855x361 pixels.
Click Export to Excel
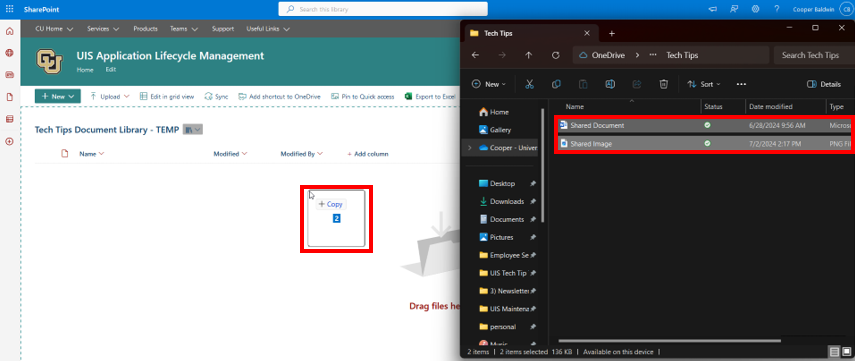[x=430, y=97]
